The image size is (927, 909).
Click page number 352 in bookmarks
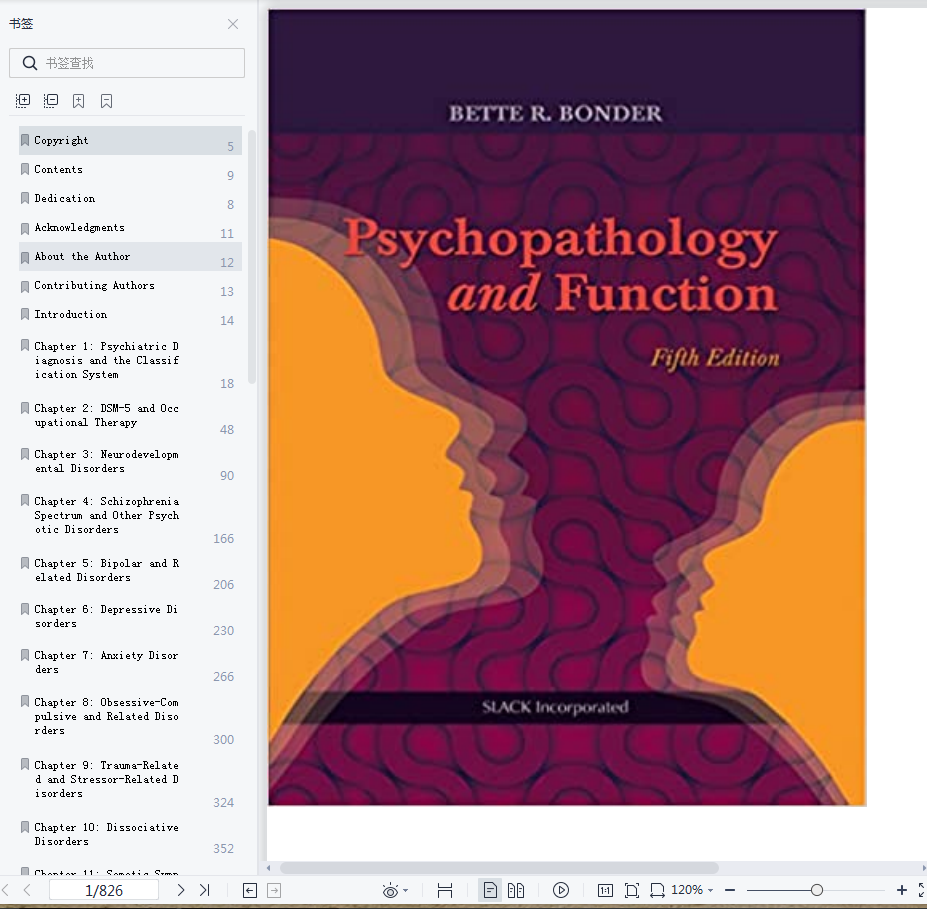pos(223,848)
